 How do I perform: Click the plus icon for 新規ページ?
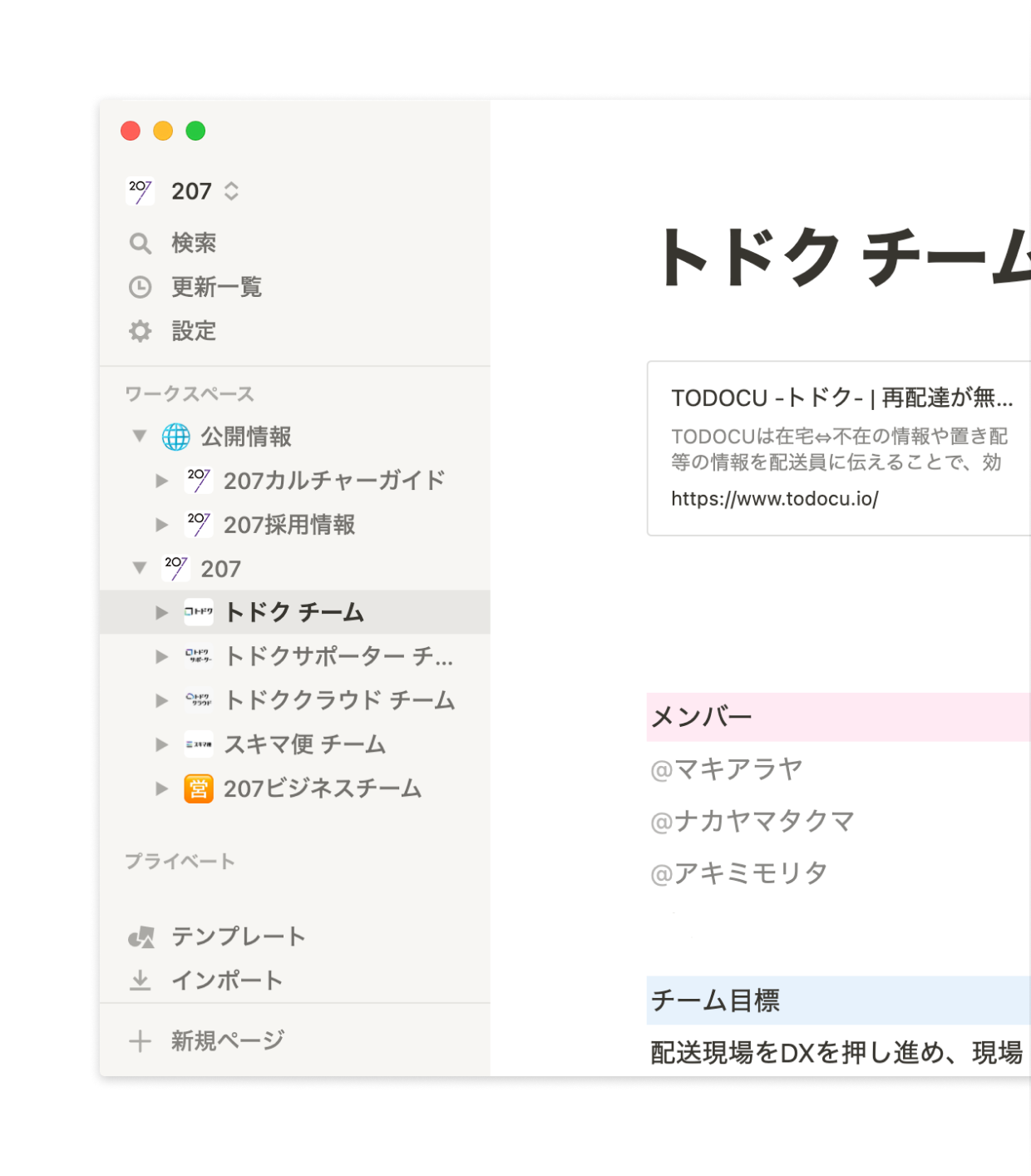140,1040
